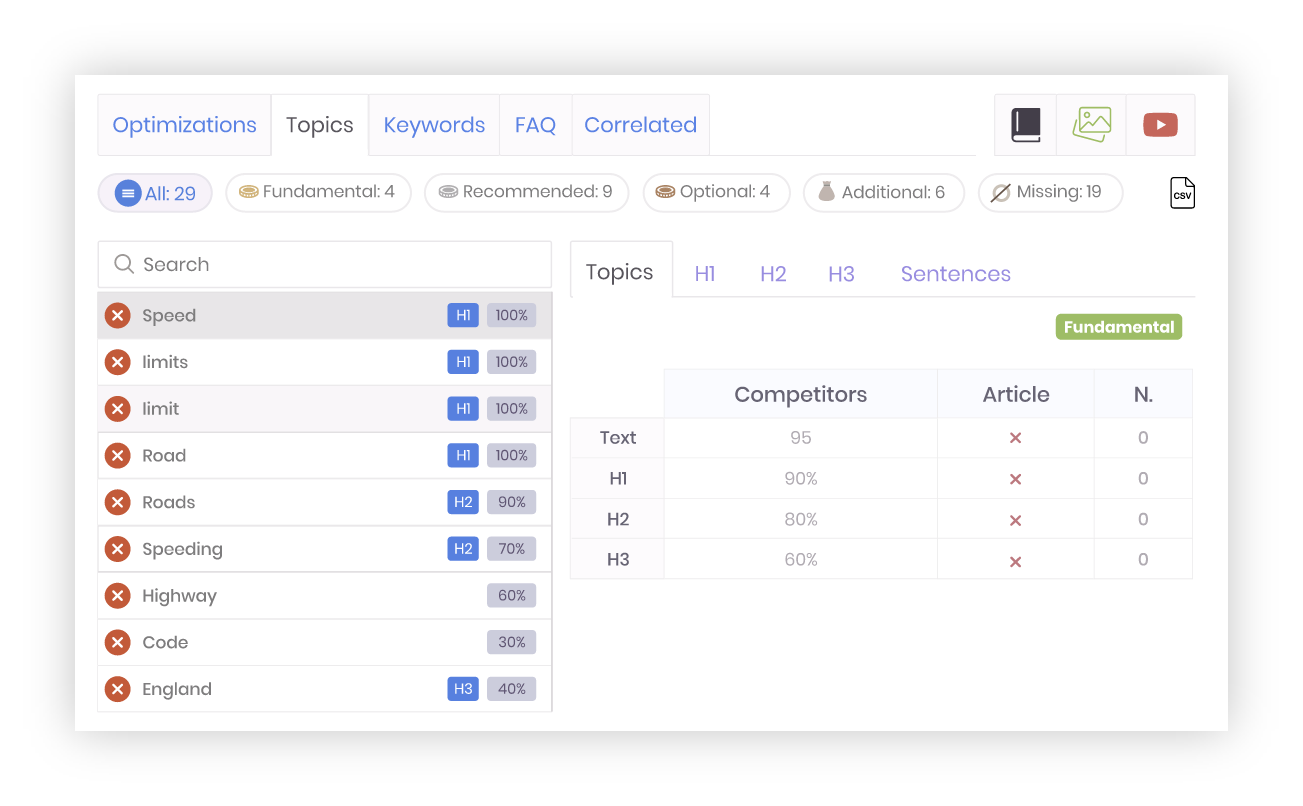Image resolution: width=1303 pixels, height=806 pixels.
Task: Toggle the Optional: 4 filter
Action: point(716,192)
